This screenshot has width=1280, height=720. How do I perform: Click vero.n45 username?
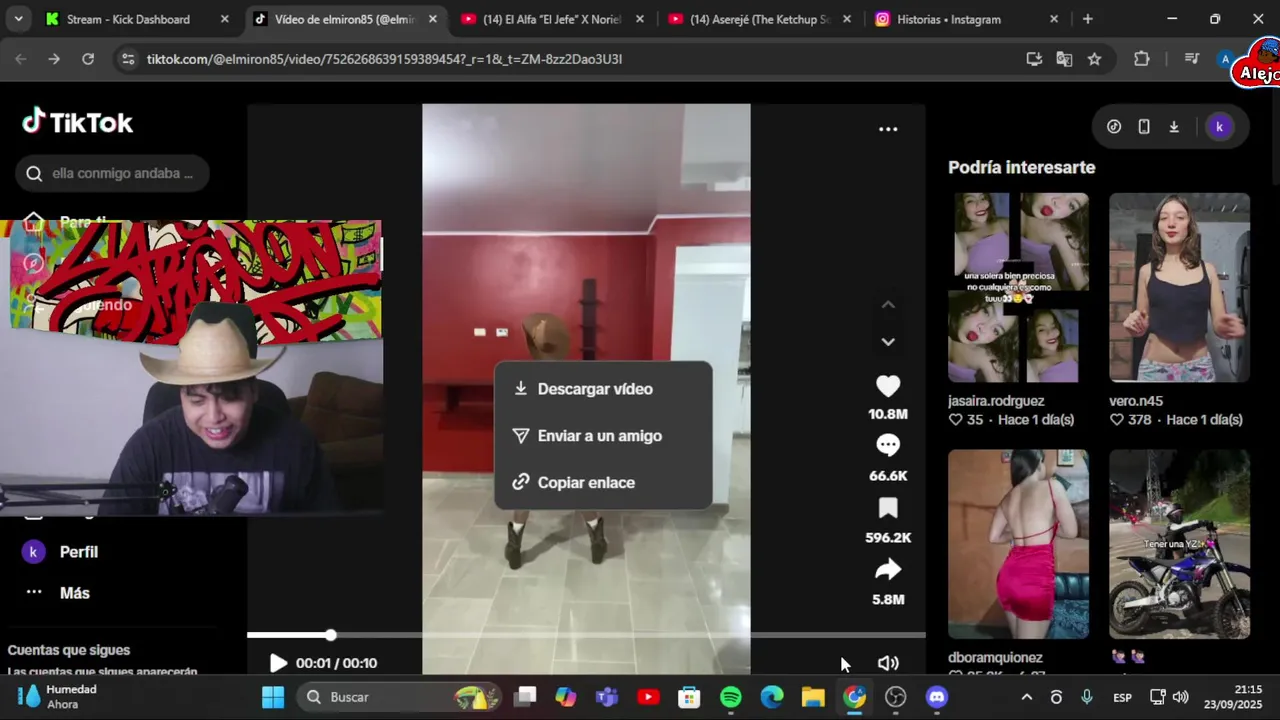tap(1136, 401)
